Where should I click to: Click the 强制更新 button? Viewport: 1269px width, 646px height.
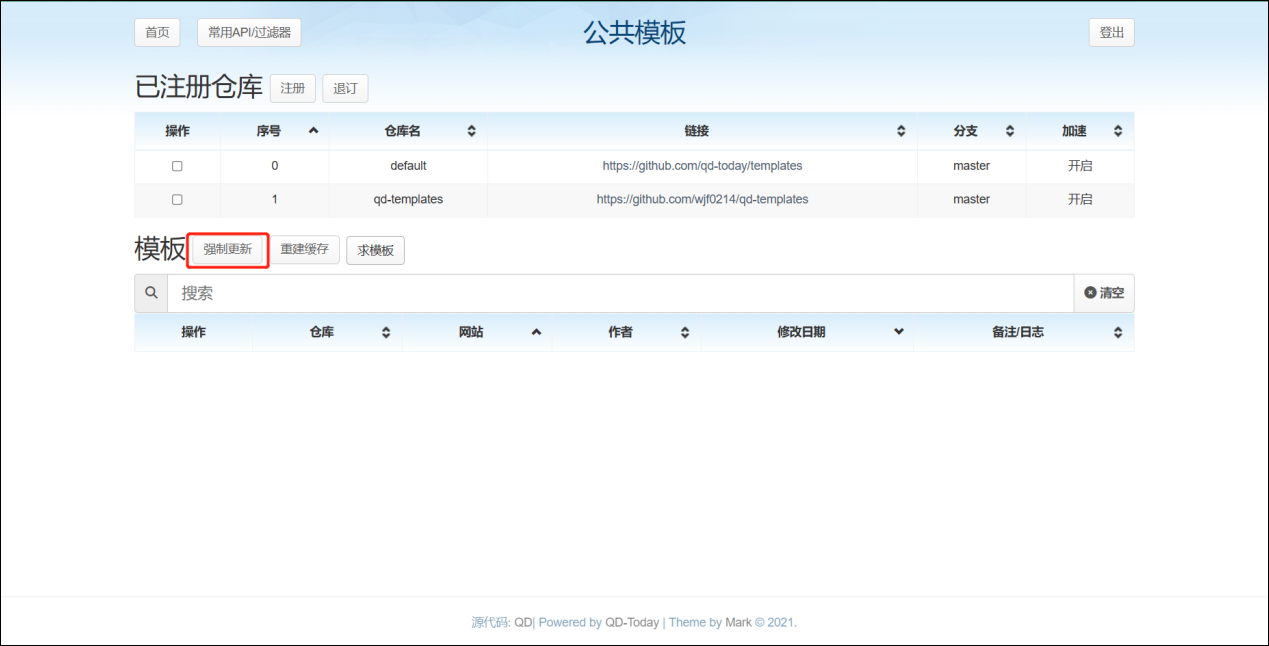pyautogui.click(x=228, y=249)
